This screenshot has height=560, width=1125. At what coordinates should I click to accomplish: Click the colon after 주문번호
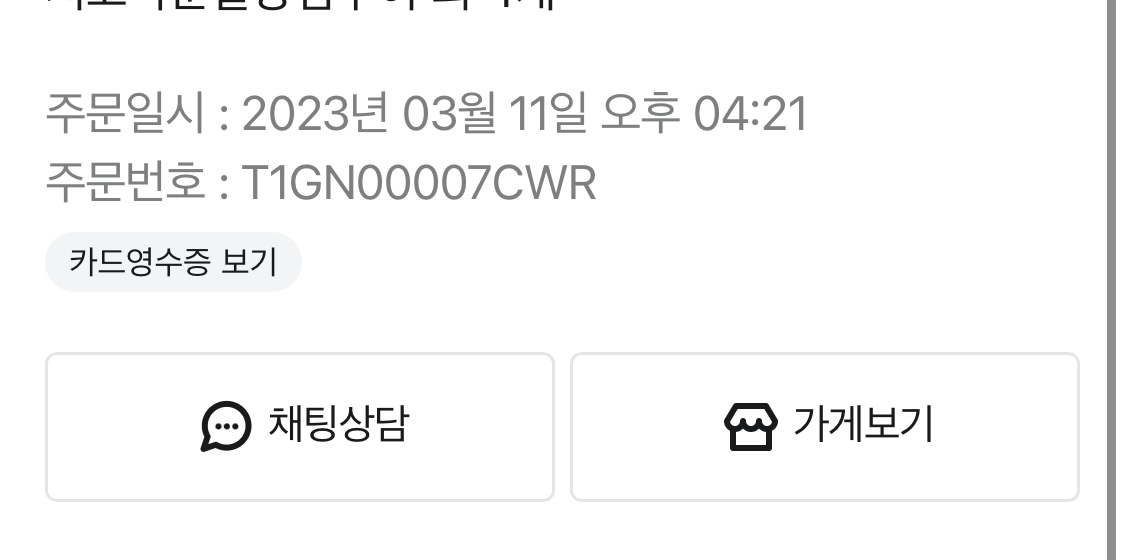click(x=224, y=186)
